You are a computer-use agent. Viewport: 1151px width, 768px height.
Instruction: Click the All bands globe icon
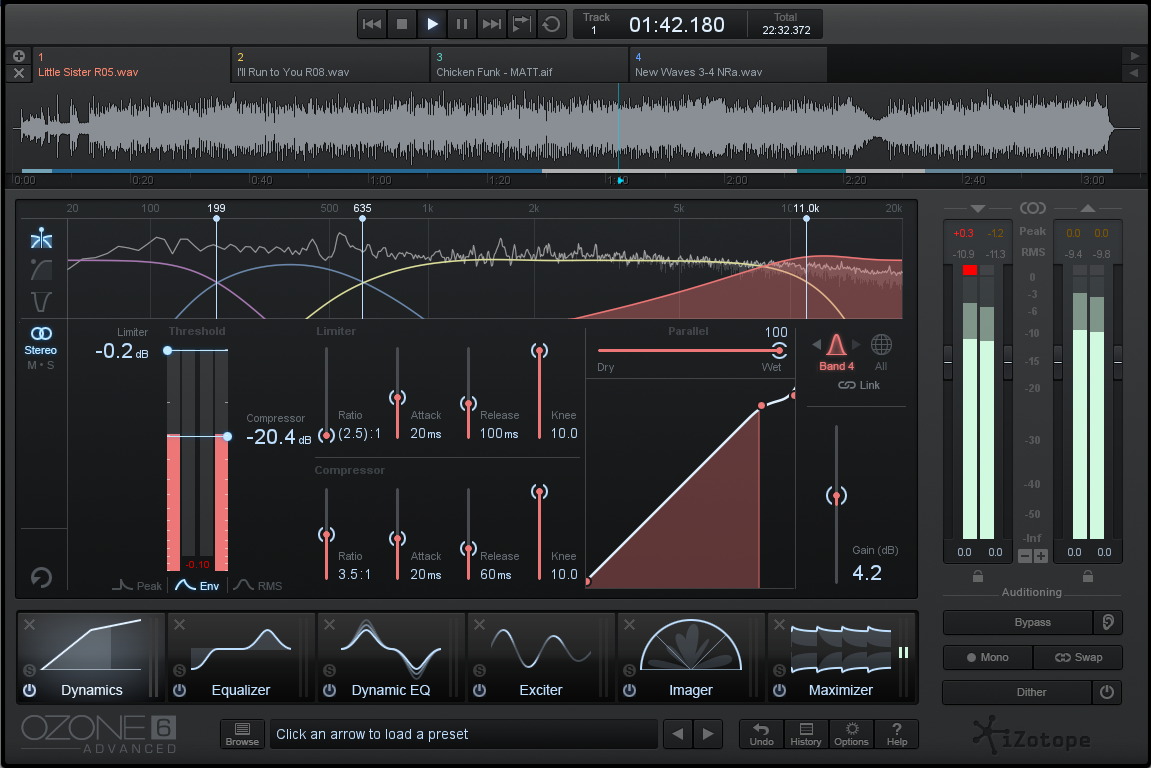coord(880,344)
